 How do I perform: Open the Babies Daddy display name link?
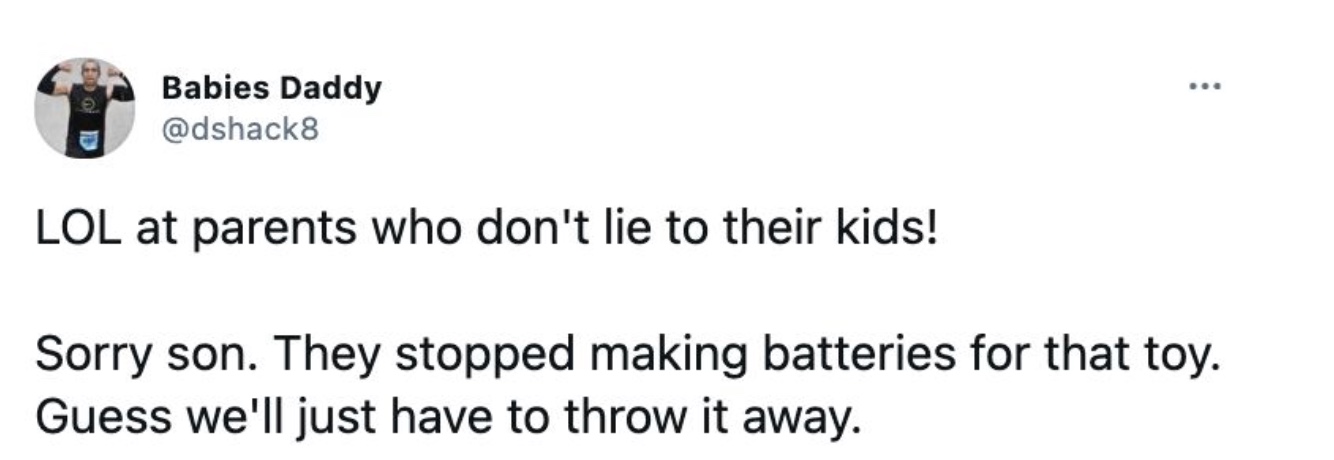(271, 88)
